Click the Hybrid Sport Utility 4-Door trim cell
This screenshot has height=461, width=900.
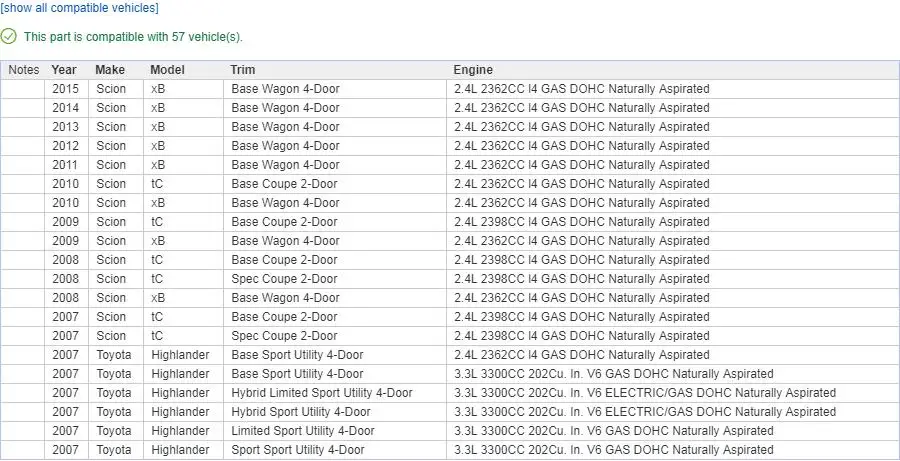pos(335,412)
